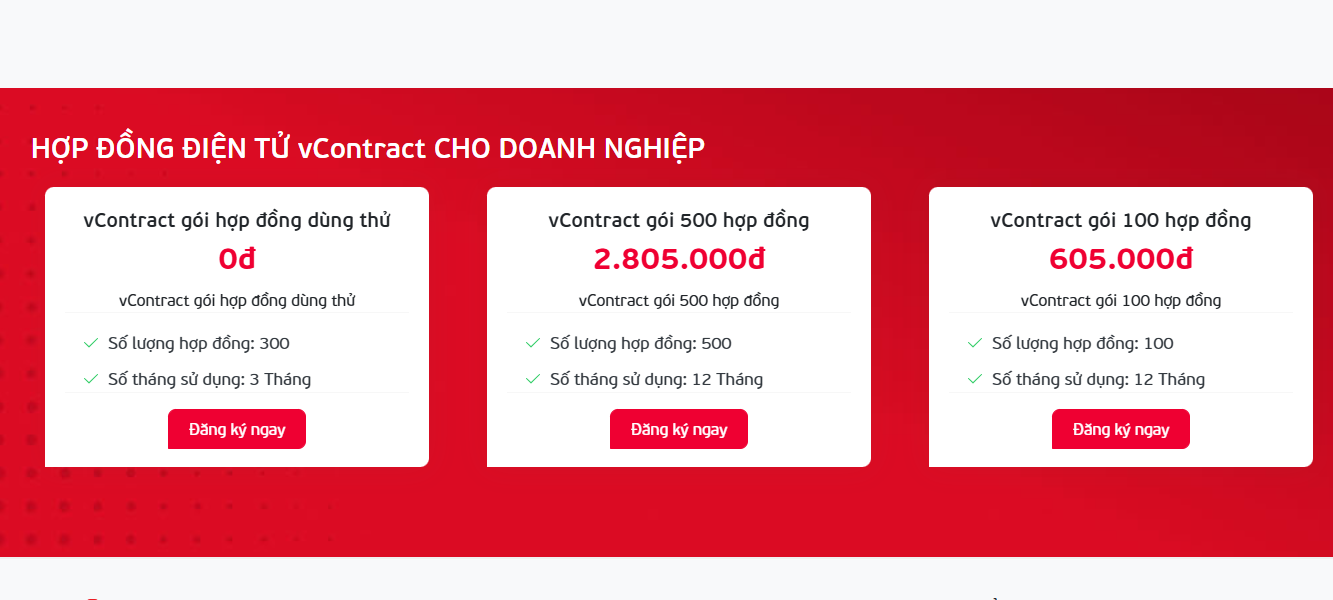
Task: Click Đăng ký ngay for 100-contract package
Action: pyautogui.click(x=1121, y=429)
